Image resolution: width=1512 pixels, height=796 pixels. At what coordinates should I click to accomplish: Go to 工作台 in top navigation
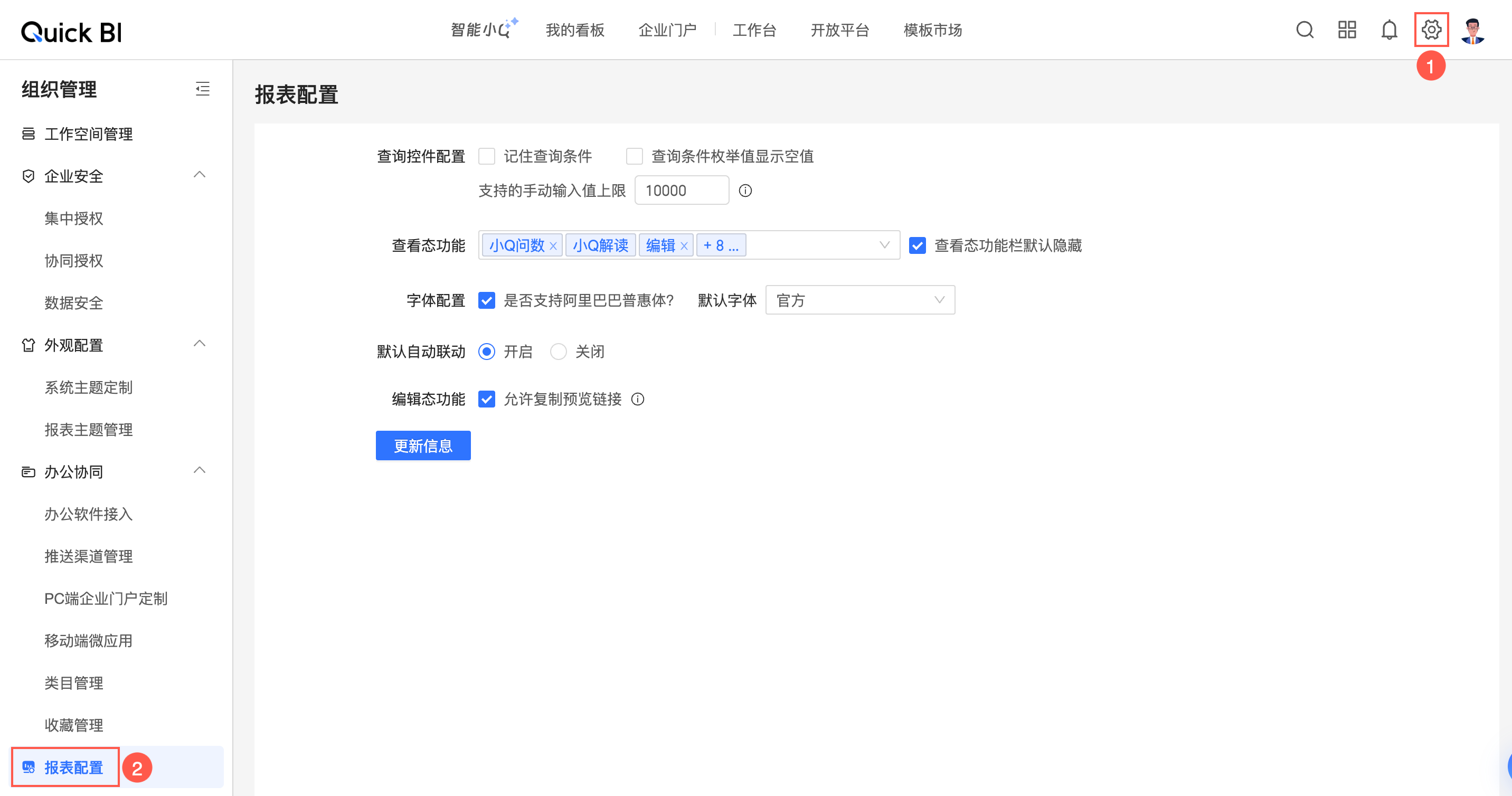[x=754, y=30]
